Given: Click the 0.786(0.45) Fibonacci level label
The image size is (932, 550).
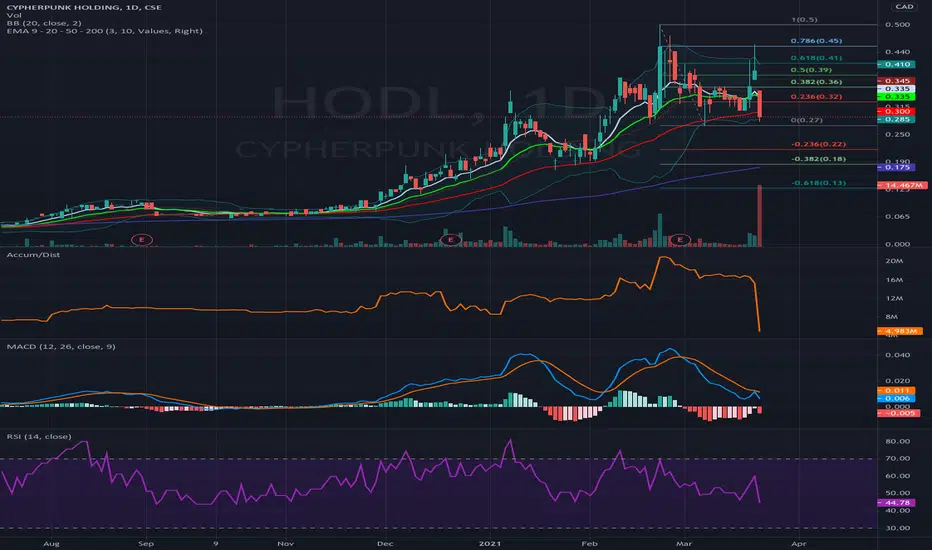Looking at the screenshot, I should click(816, 40).
